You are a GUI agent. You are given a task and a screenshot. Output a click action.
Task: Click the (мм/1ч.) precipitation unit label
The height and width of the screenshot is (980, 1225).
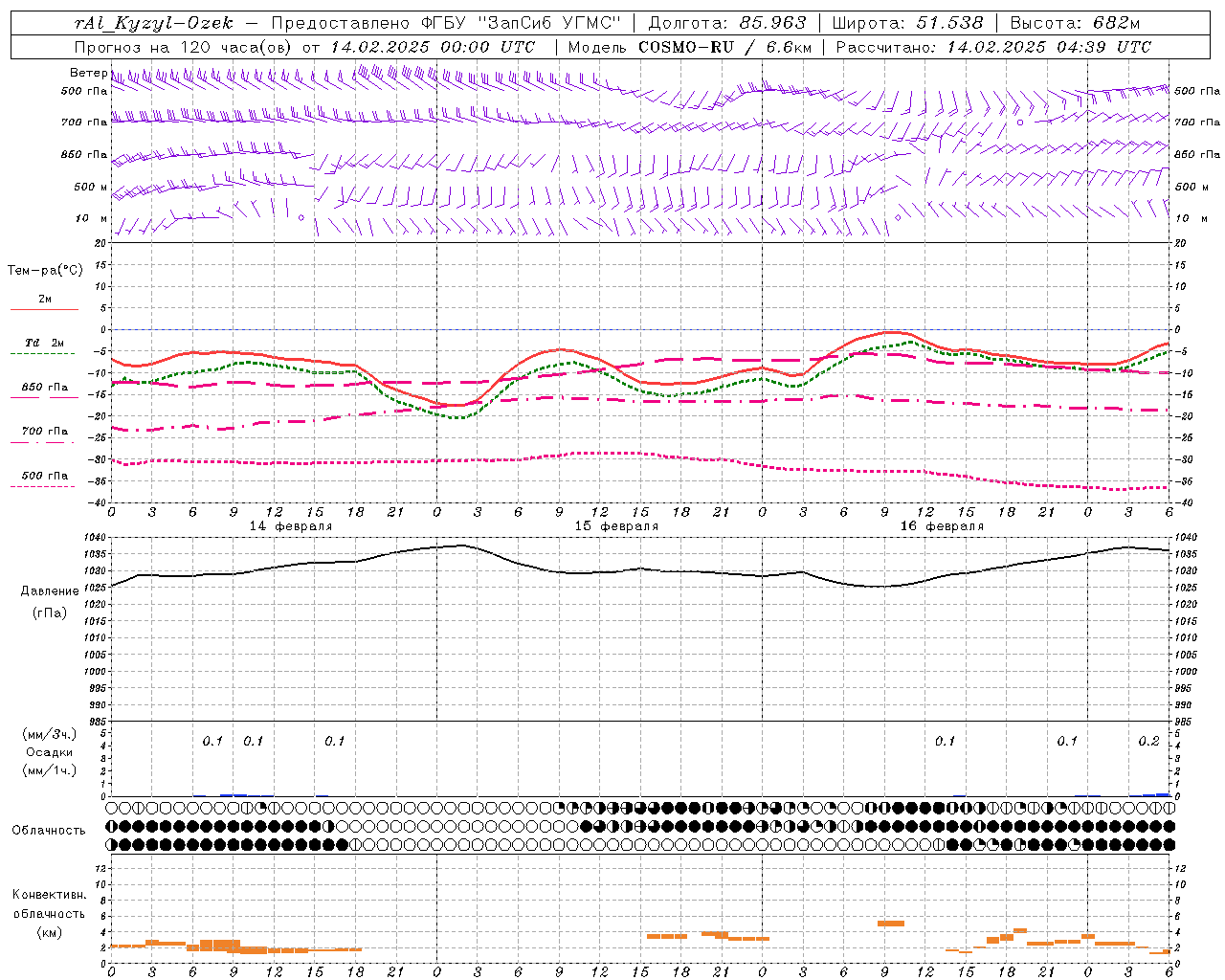click(50, 770)
